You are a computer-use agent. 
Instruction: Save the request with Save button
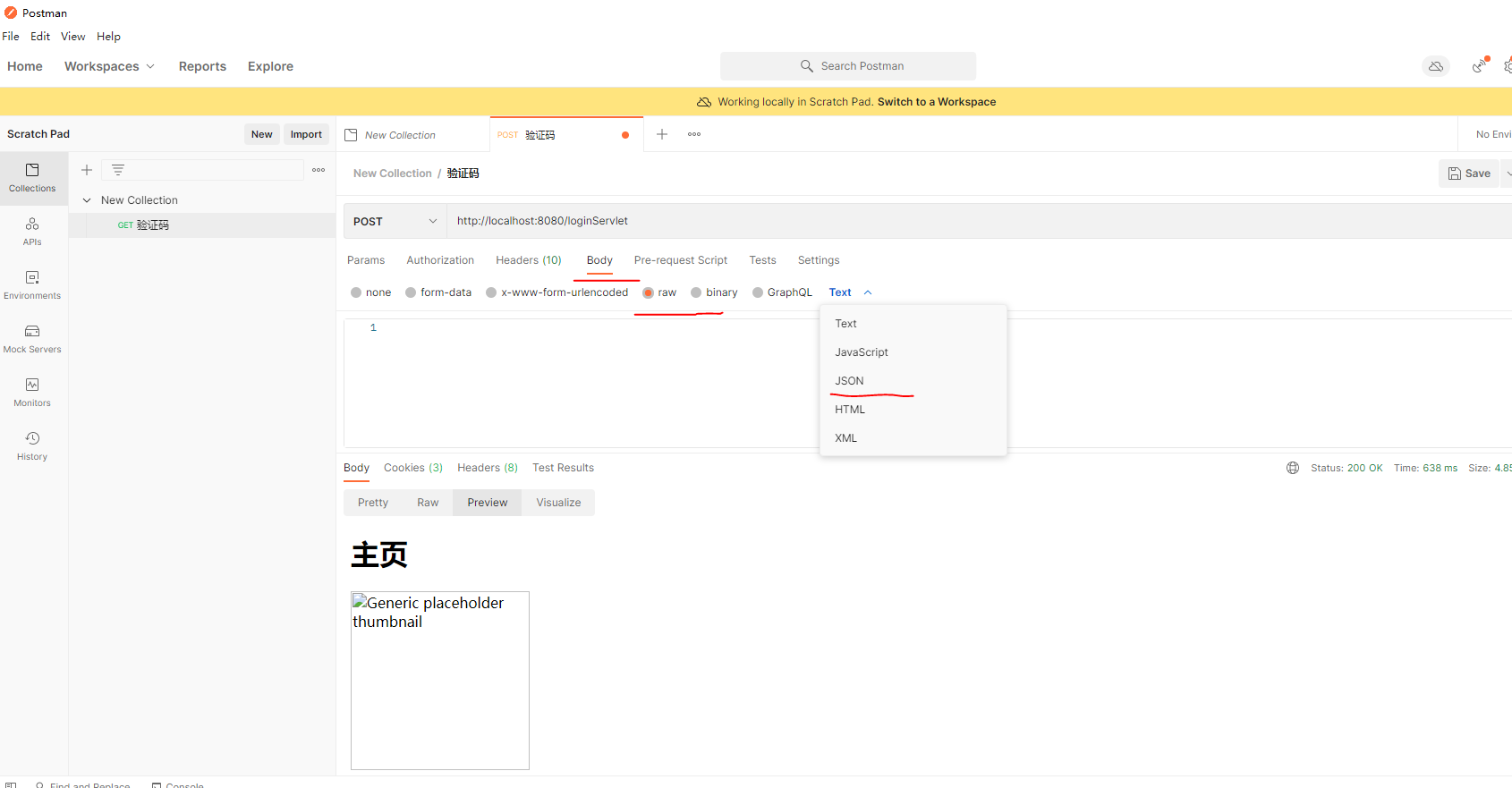pos(1469,174)
